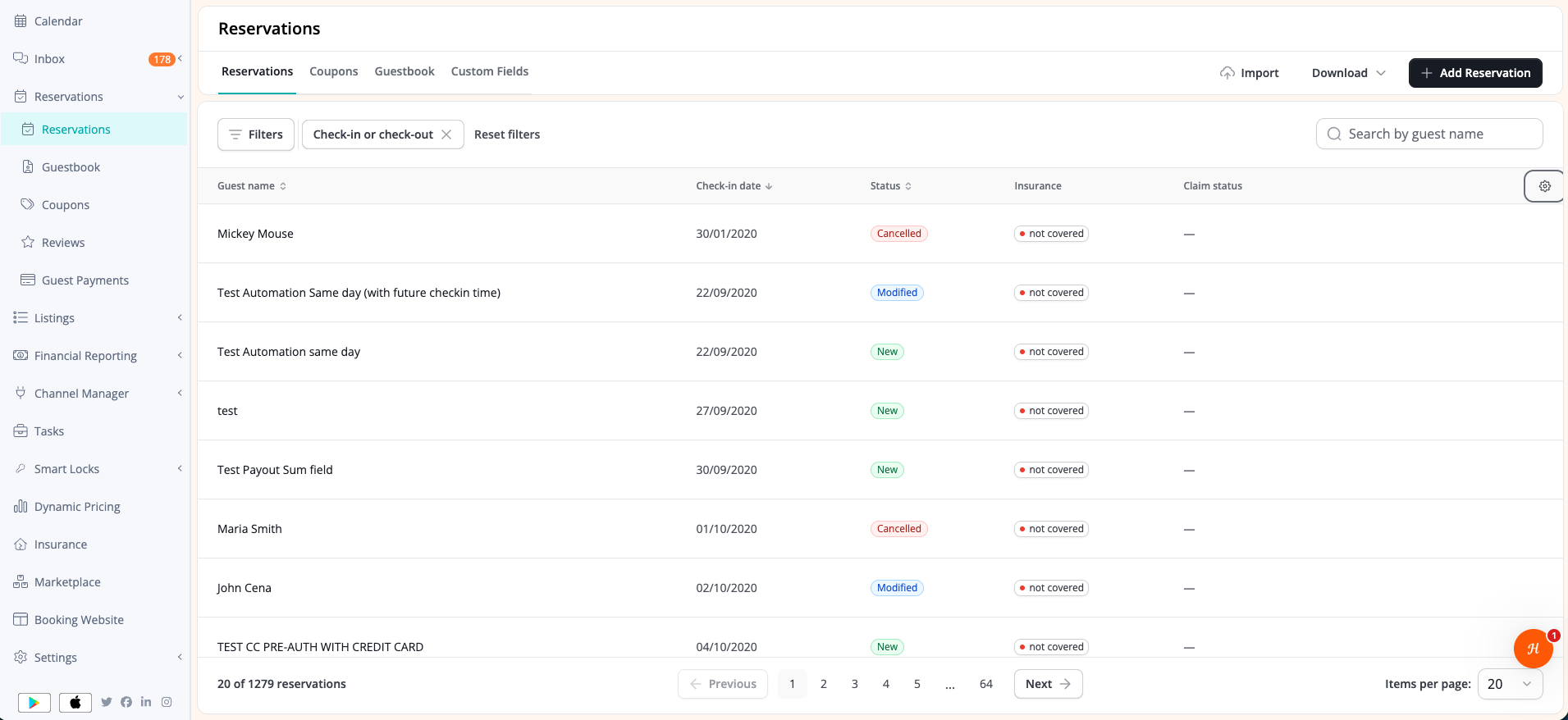Switch to the Coupons tab

click(x=333, y=71)
